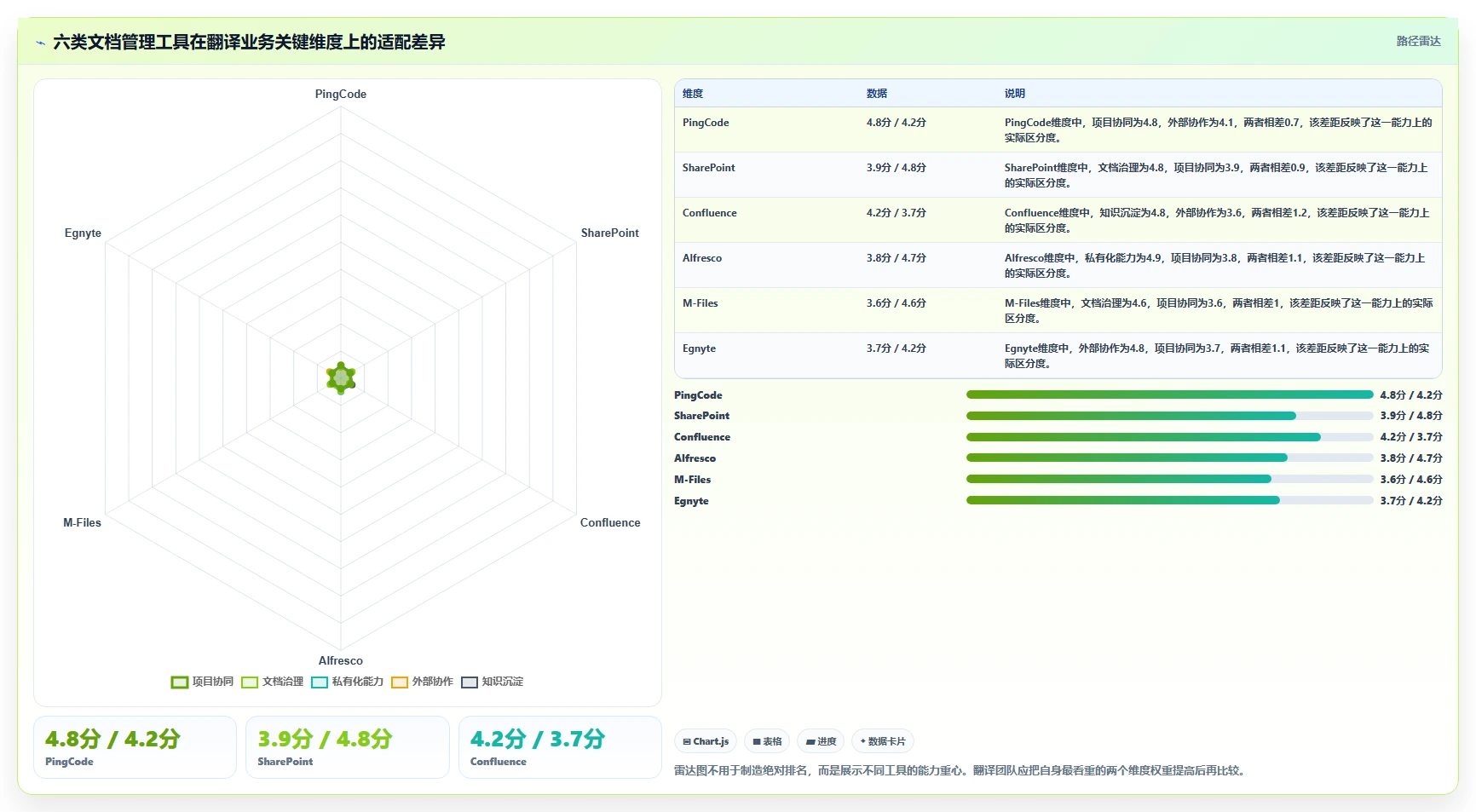Click the SharePoint radar axis label

[610, 233]
